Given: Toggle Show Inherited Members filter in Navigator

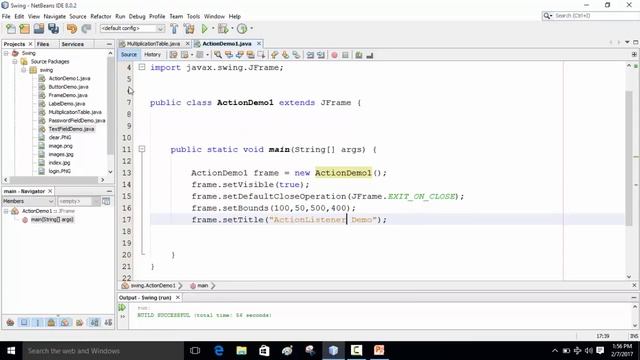Looking at the screenshot, I should 10,322.
